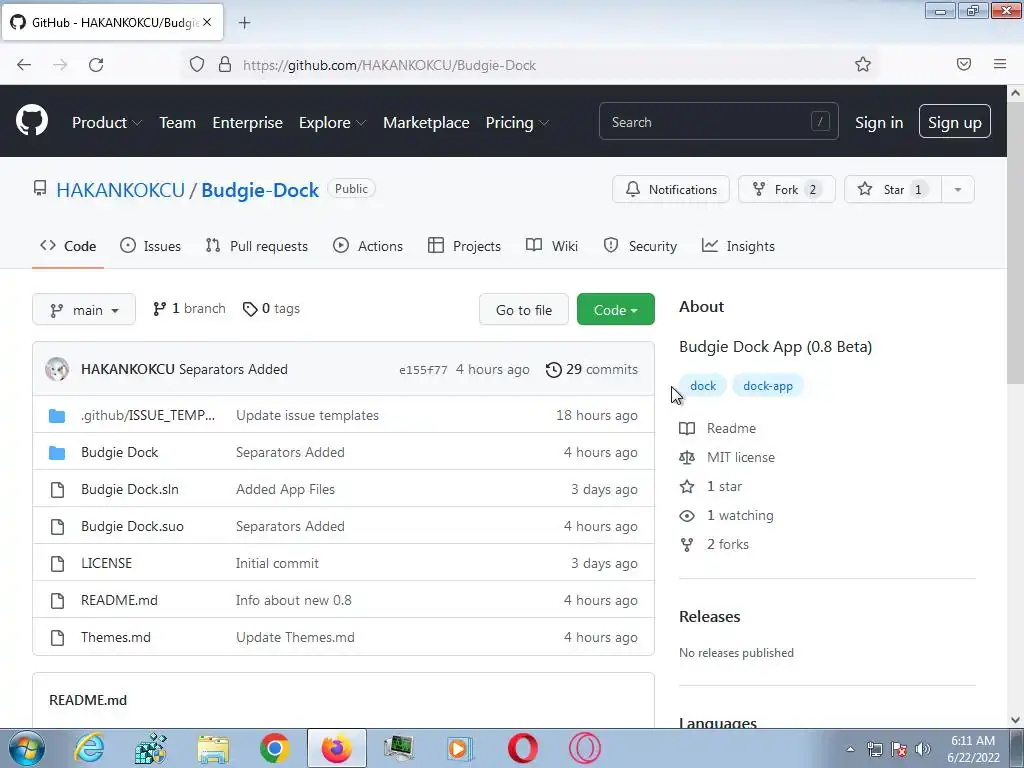Image resolution: width=1024 pixels, height=768 pixels.
Task: Click the Windows Start button
Action: click(27, 748)
